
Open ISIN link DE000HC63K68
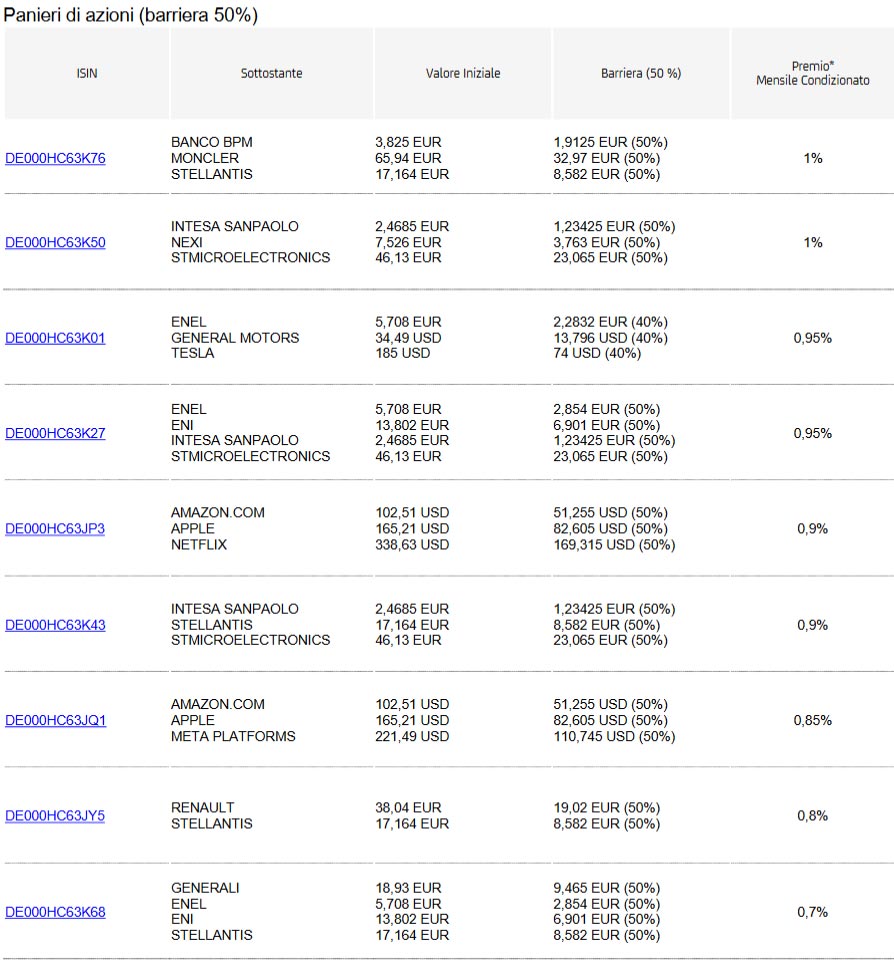point(55,912)
